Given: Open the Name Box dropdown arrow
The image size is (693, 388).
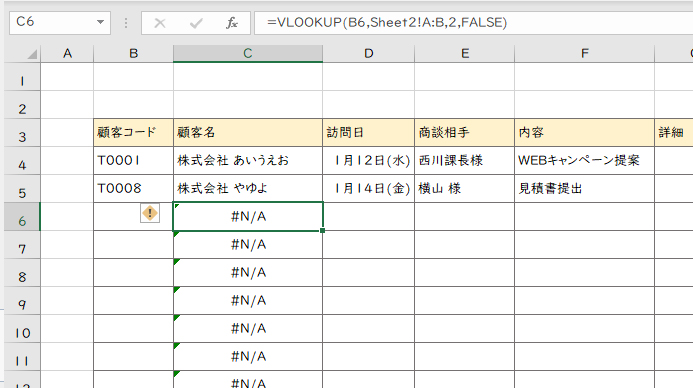Looking at the screenshot, I should pos(101,22).
